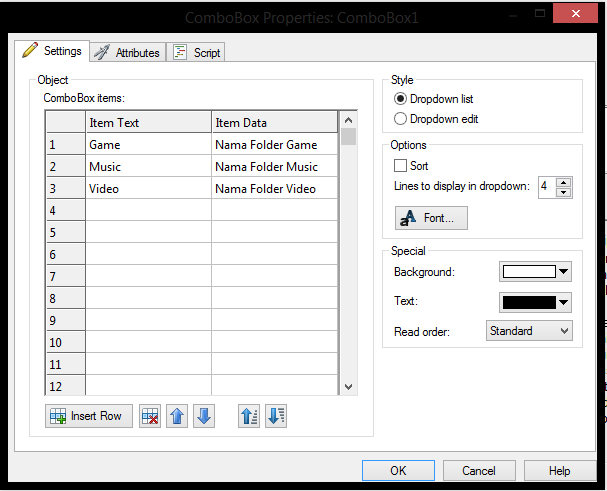Select row header number 8
This screenshot has height=491, width=607.
tap(65, 298)
